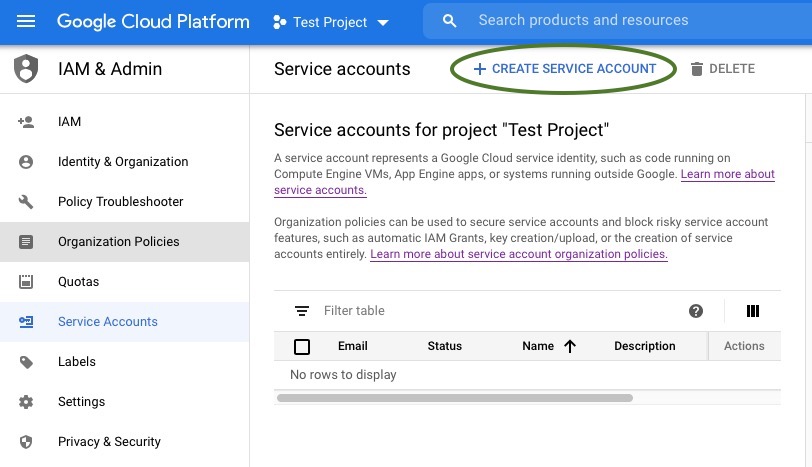Image resolution: width=812 pixels, height=467 pixels.
Task: Click the IAM & Admin shield icon
Action: 26,69
